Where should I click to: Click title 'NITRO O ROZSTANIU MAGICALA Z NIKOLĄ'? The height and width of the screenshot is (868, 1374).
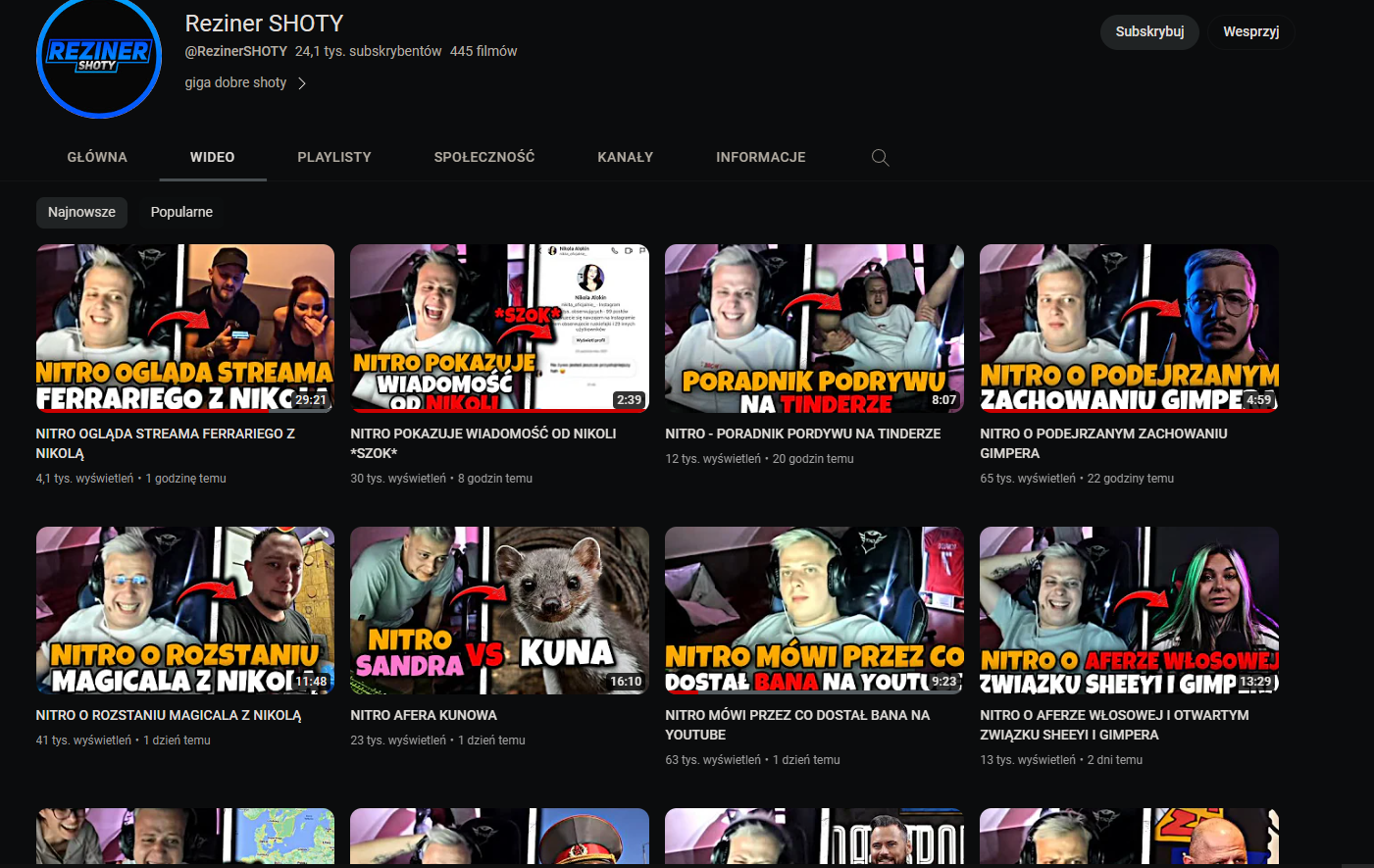pyautogui.click(x=169, y=715)
